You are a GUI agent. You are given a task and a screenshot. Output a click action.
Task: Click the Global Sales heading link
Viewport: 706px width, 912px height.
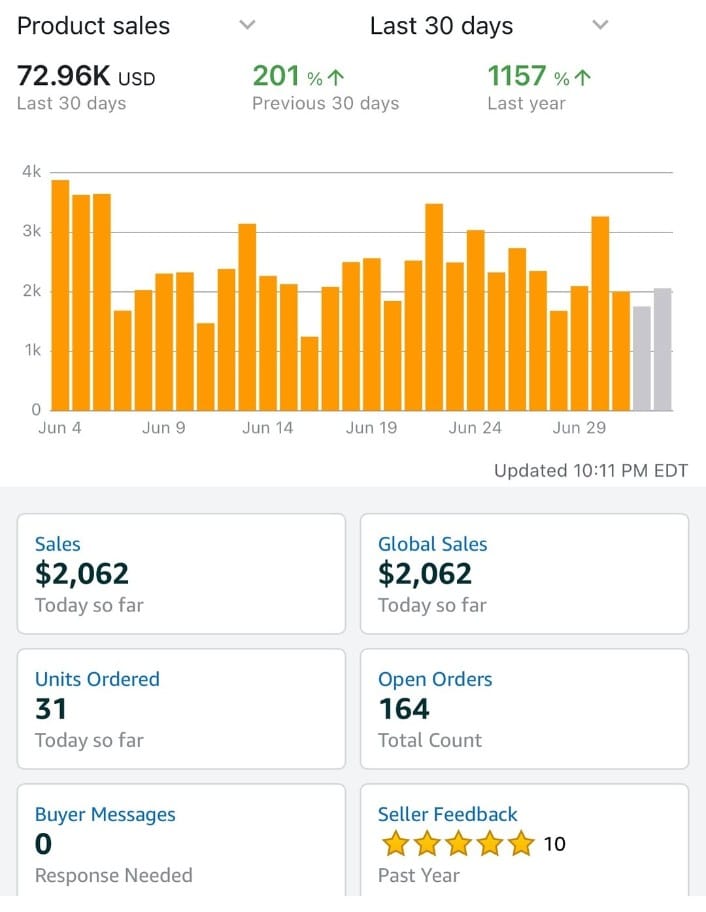click(432, 545)
